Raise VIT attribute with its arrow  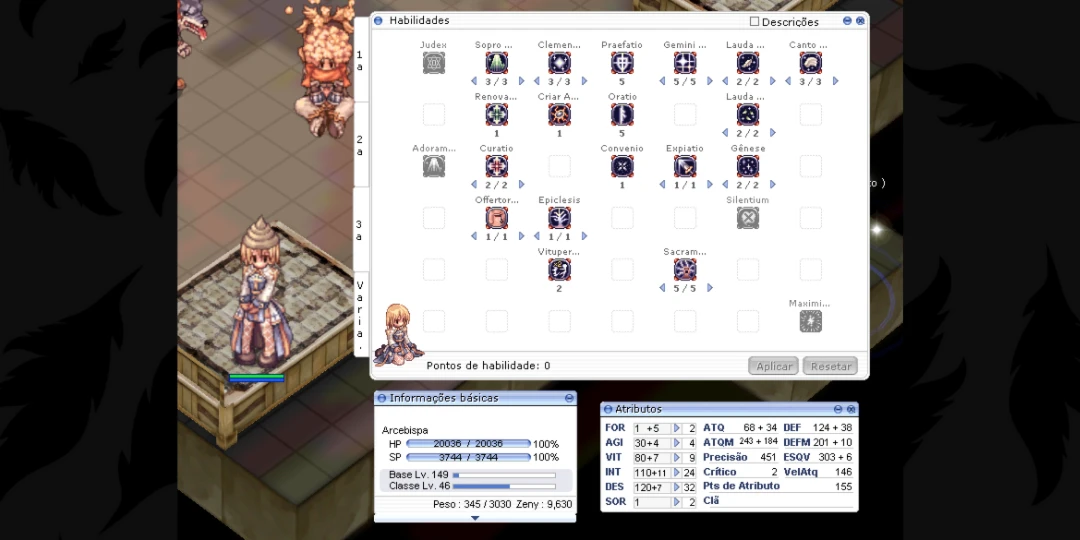pos(676,457)
